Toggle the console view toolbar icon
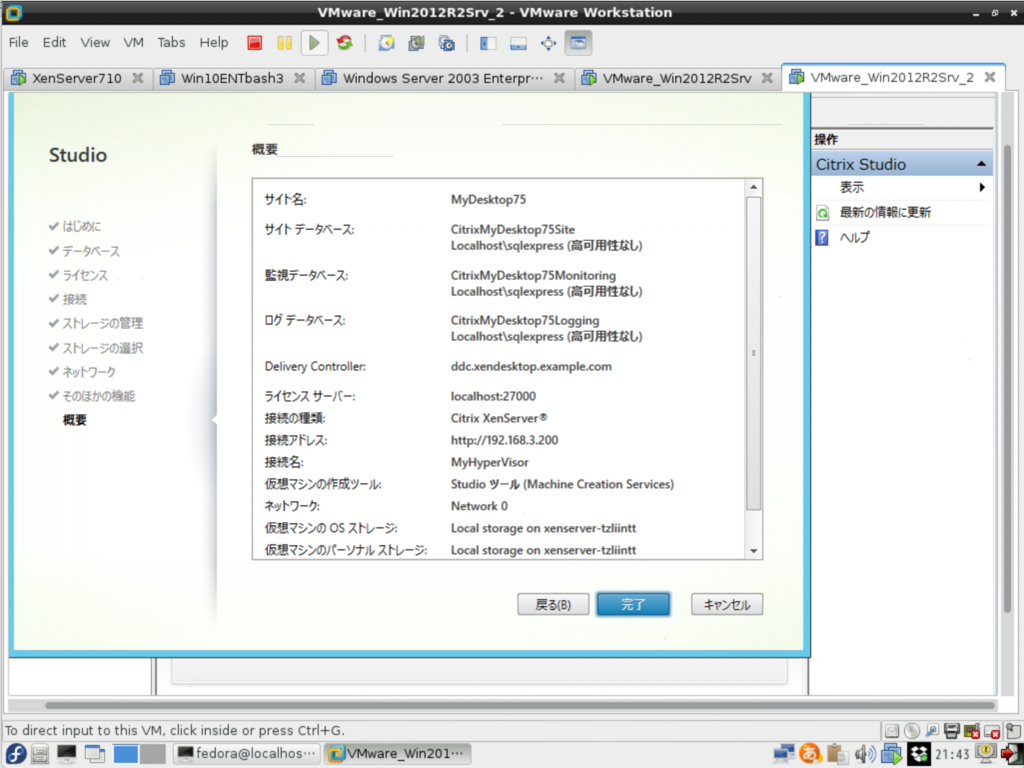The width and height of the screenshot is (1024, 768). (x=578, y=43)
